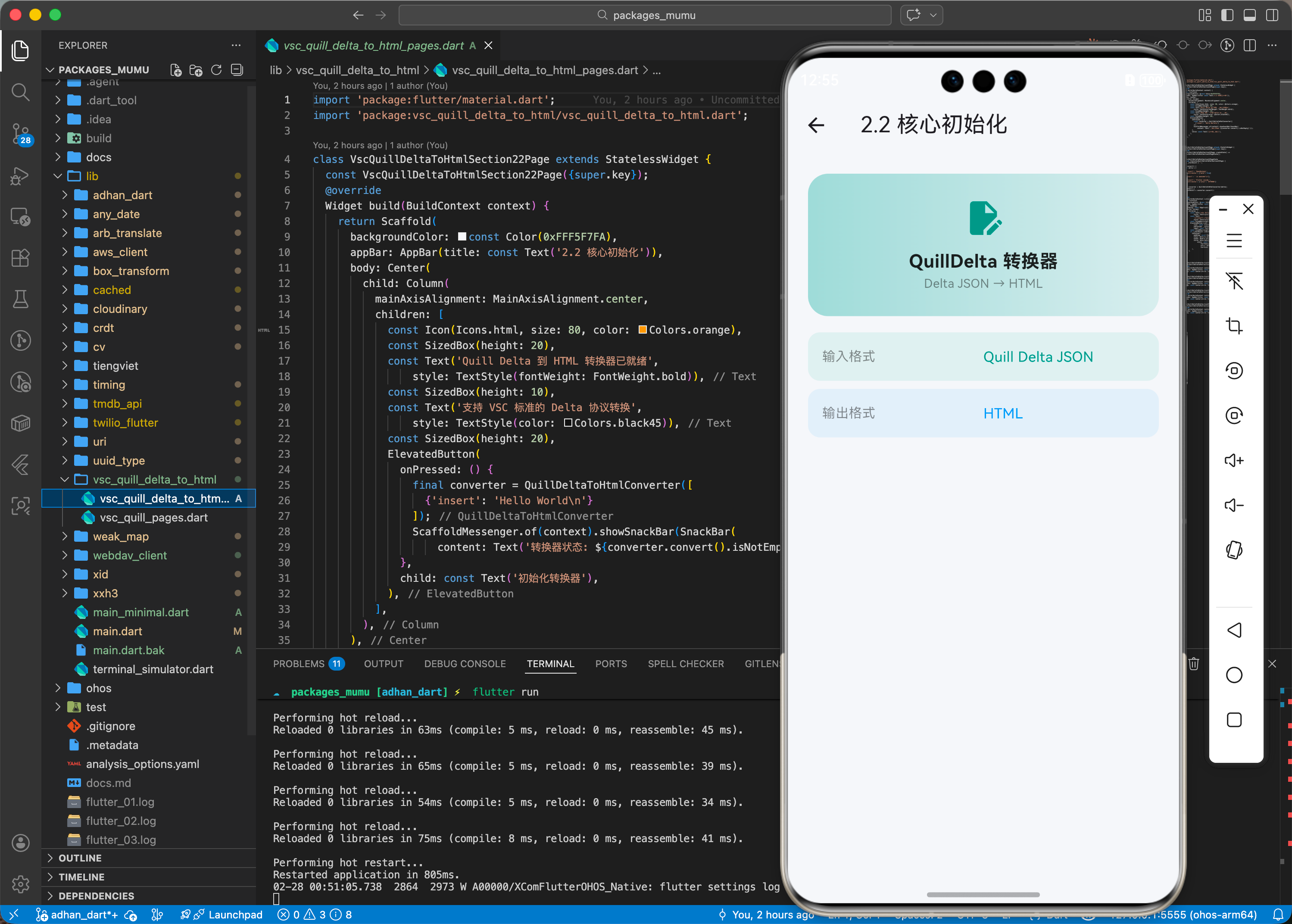Click errors and warnings count in status bar

(x=315, y=915)
